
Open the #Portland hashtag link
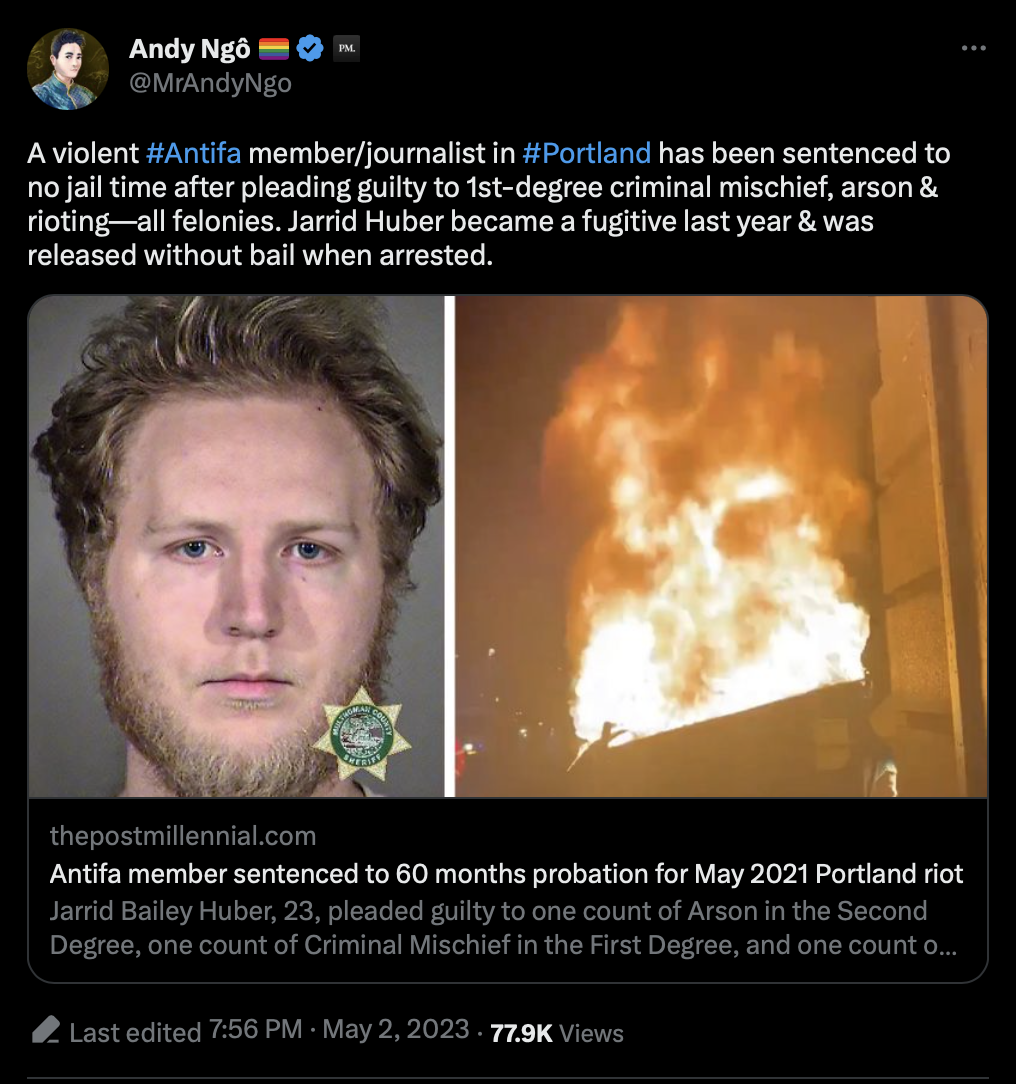586,153
